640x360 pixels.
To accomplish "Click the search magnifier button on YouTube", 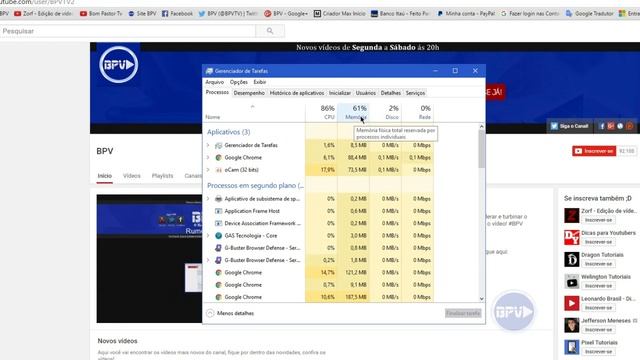I will coord(270,31).
